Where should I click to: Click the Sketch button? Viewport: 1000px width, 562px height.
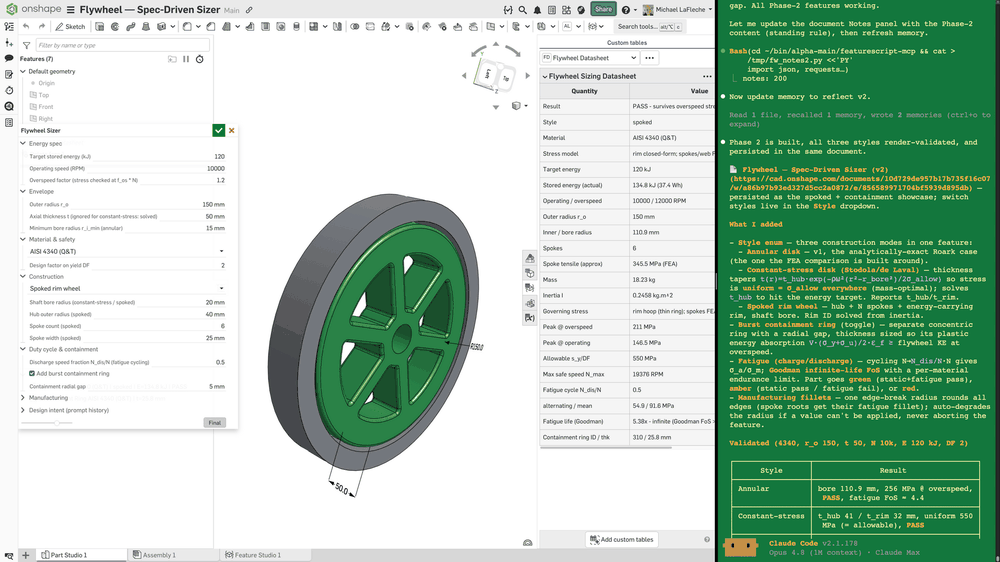tap(70, 27)
